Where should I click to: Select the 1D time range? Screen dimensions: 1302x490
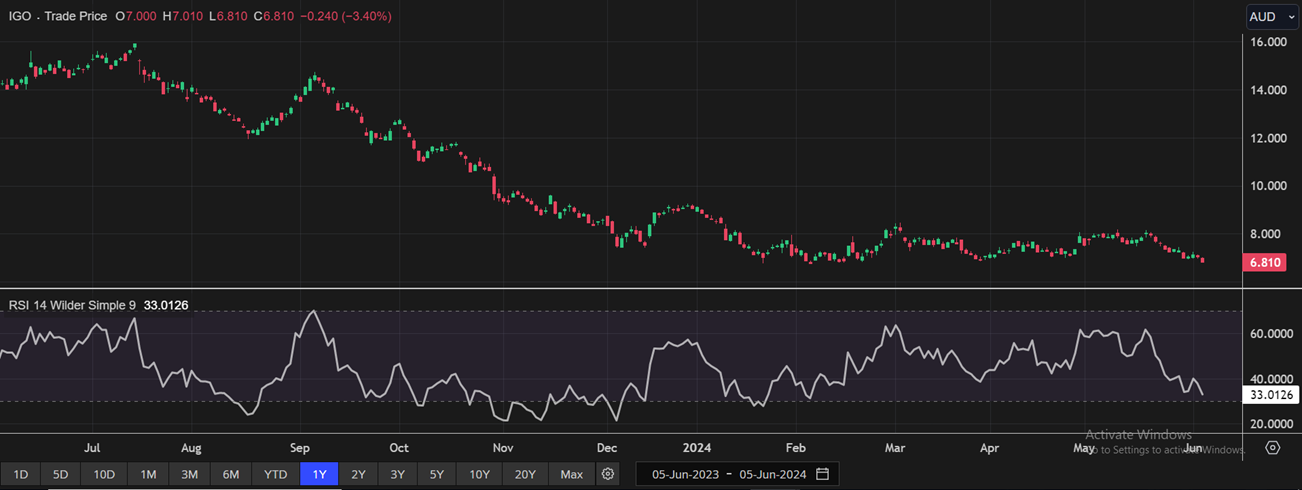[x=20, y=473]
